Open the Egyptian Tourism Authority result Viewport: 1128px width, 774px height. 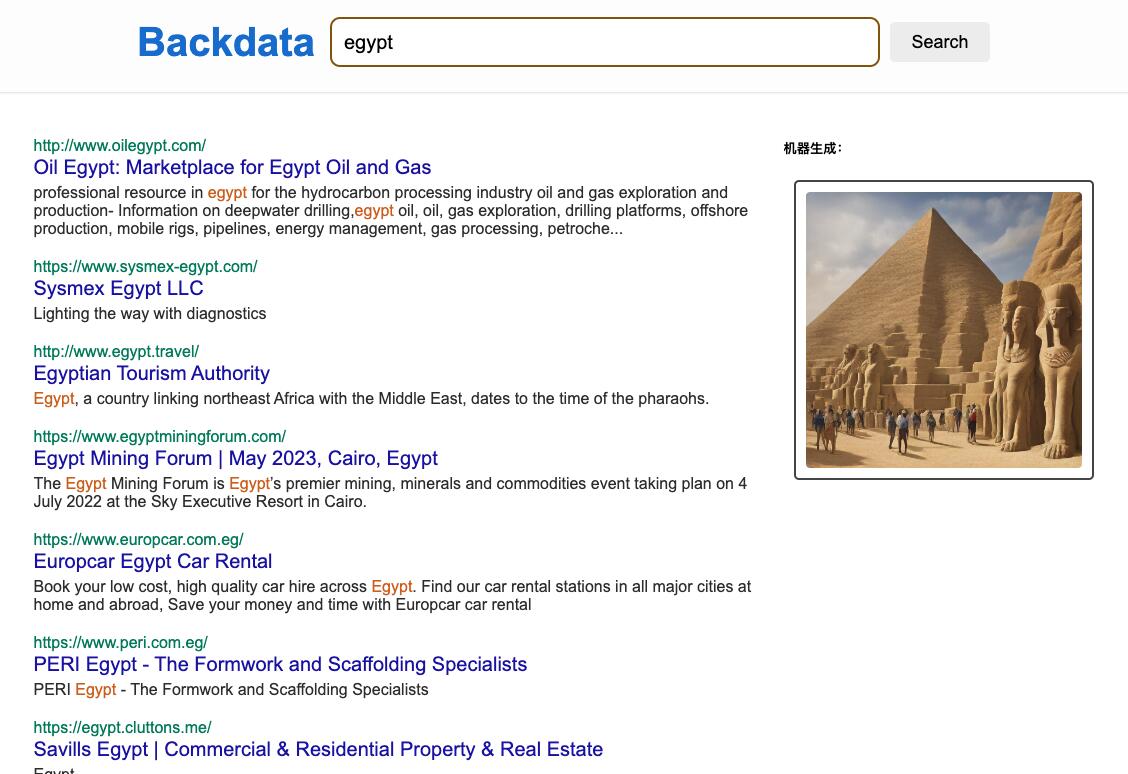pos(151,373)
